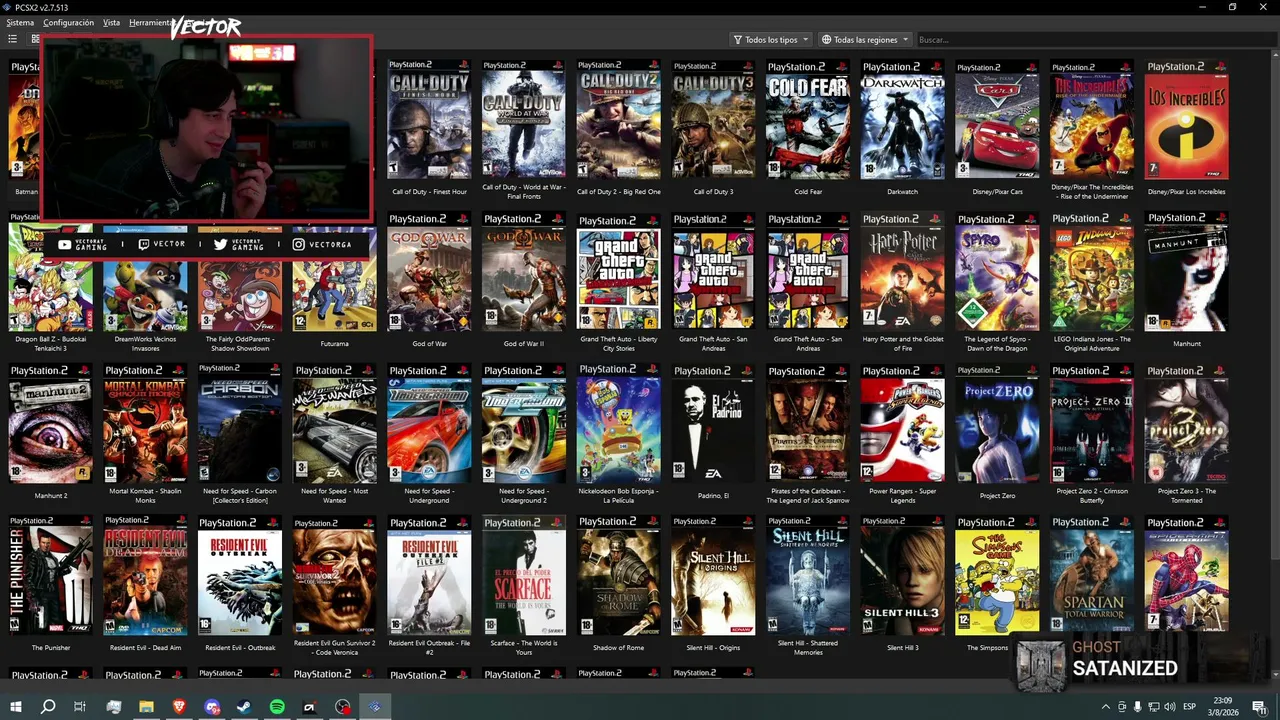Open the Windows notification center icon
Image resolution: width=1280 pixels, height=720 pixels.
point(1259,707)
